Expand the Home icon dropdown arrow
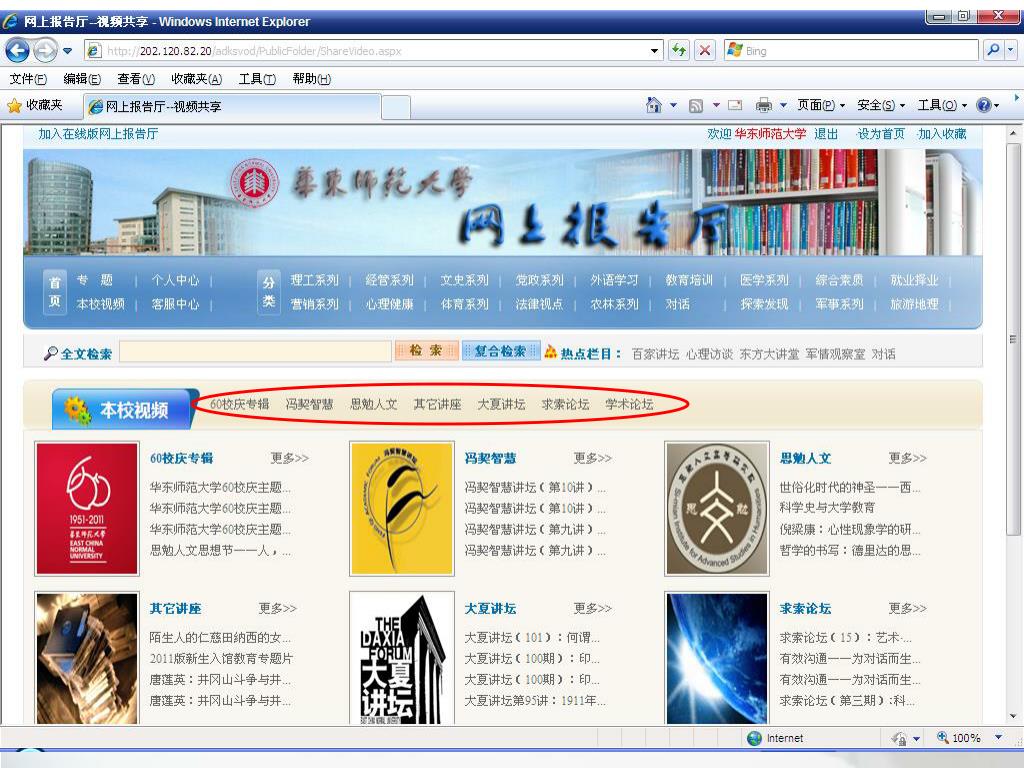This screenshot has width=1024, height=768. pos(673,105)
